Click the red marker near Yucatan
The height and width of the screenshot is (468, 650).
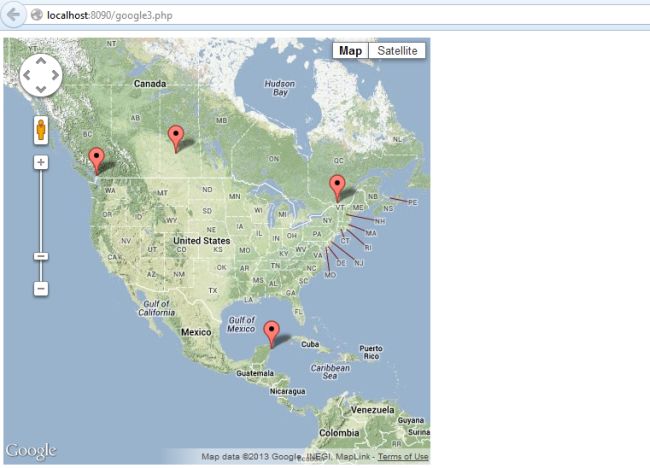pos(272,334)
